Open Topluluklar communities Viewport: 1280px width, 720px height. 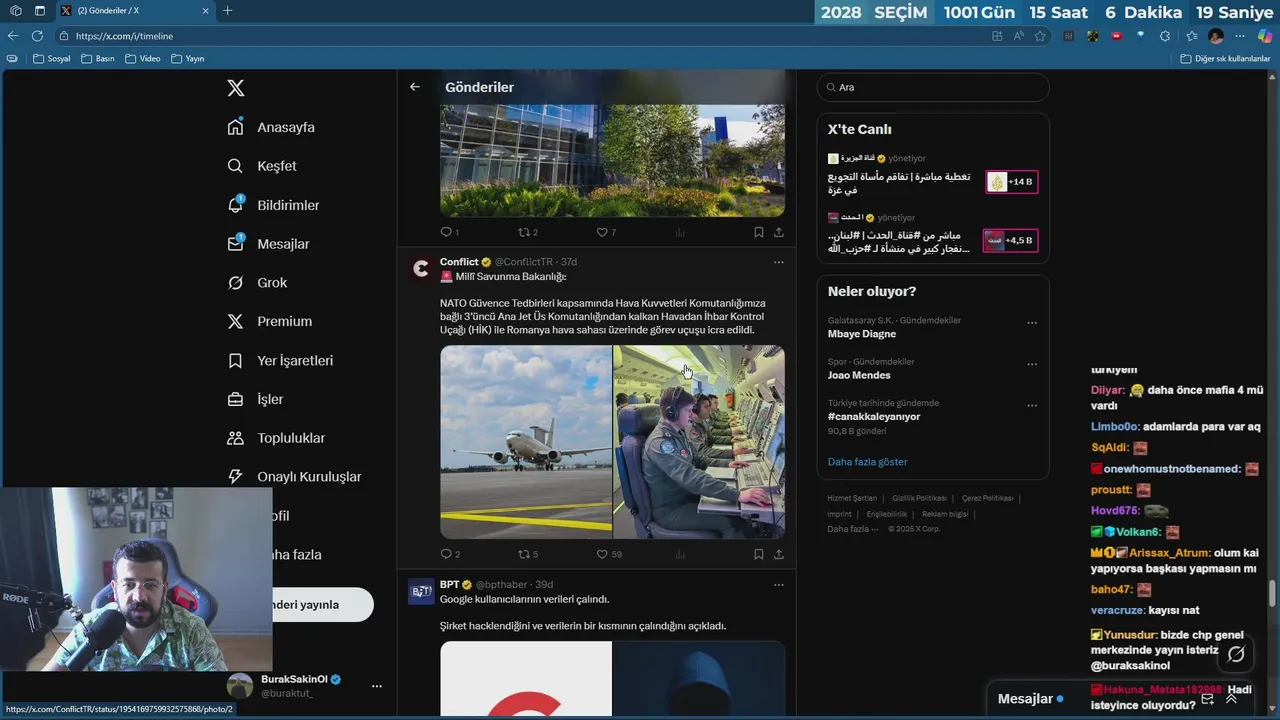pos(276,438)
